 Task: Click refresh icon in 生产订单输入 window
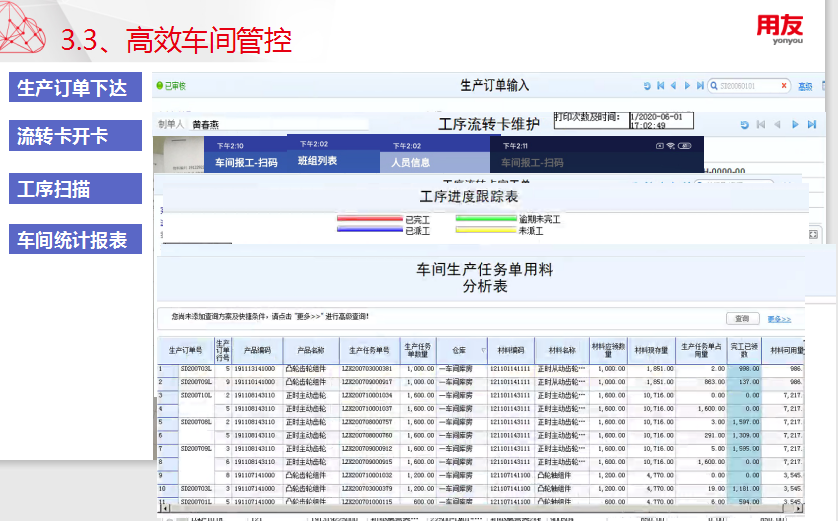(647, 86)
